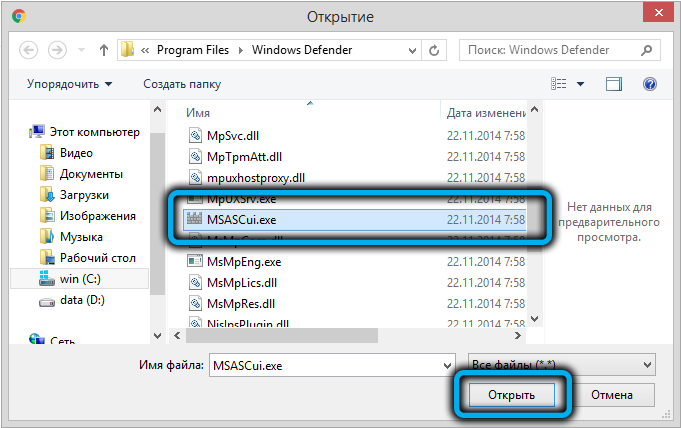This screenshot has height=428, width=681.
Task: Refresh the Windows Defender folder
Action: click(434, 50)
